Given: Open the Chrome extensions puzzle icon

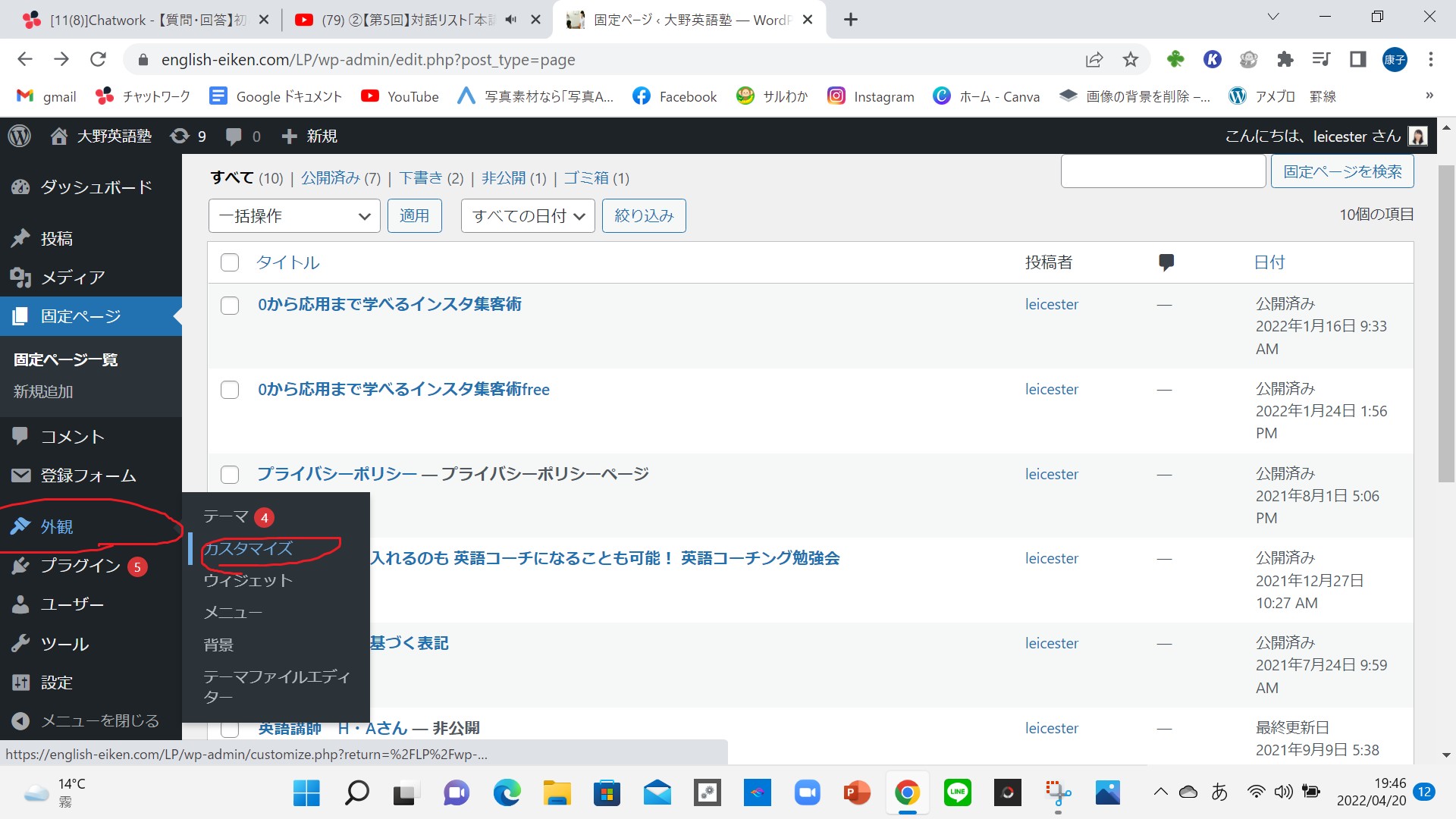Looking at the screenshot, I should [x=1285, y=59].
